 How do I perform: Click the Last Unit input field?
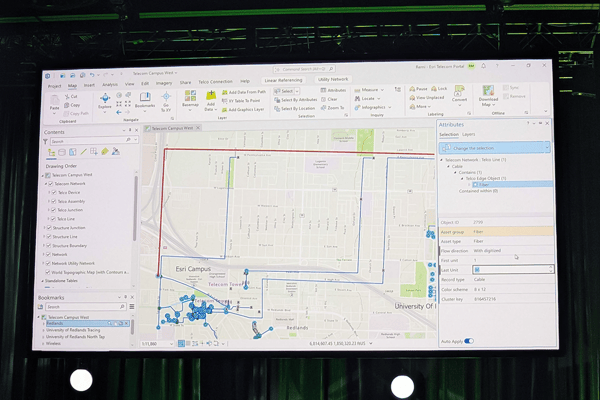point(513,269)
